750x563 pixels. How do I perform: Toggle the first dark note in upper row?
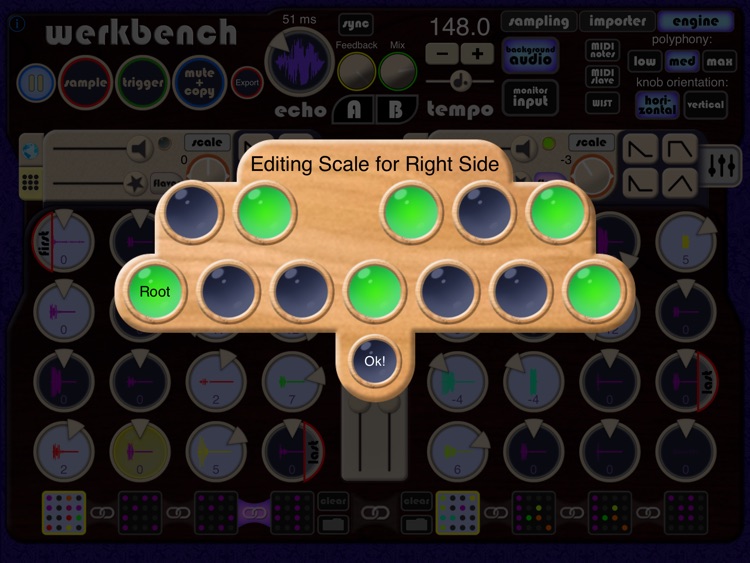coord(192,211)
